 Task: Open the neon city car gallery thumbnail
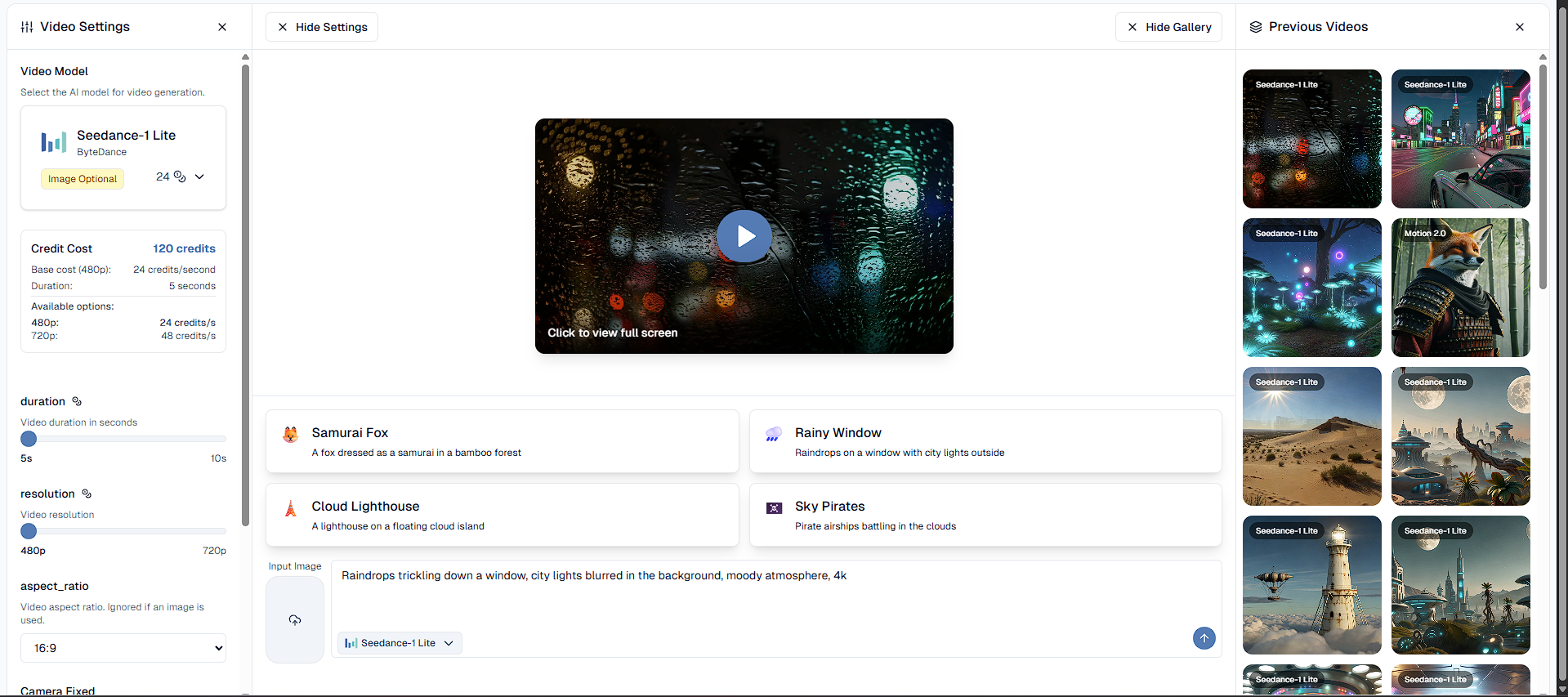pyautogui.click(x=1461, y=139)
